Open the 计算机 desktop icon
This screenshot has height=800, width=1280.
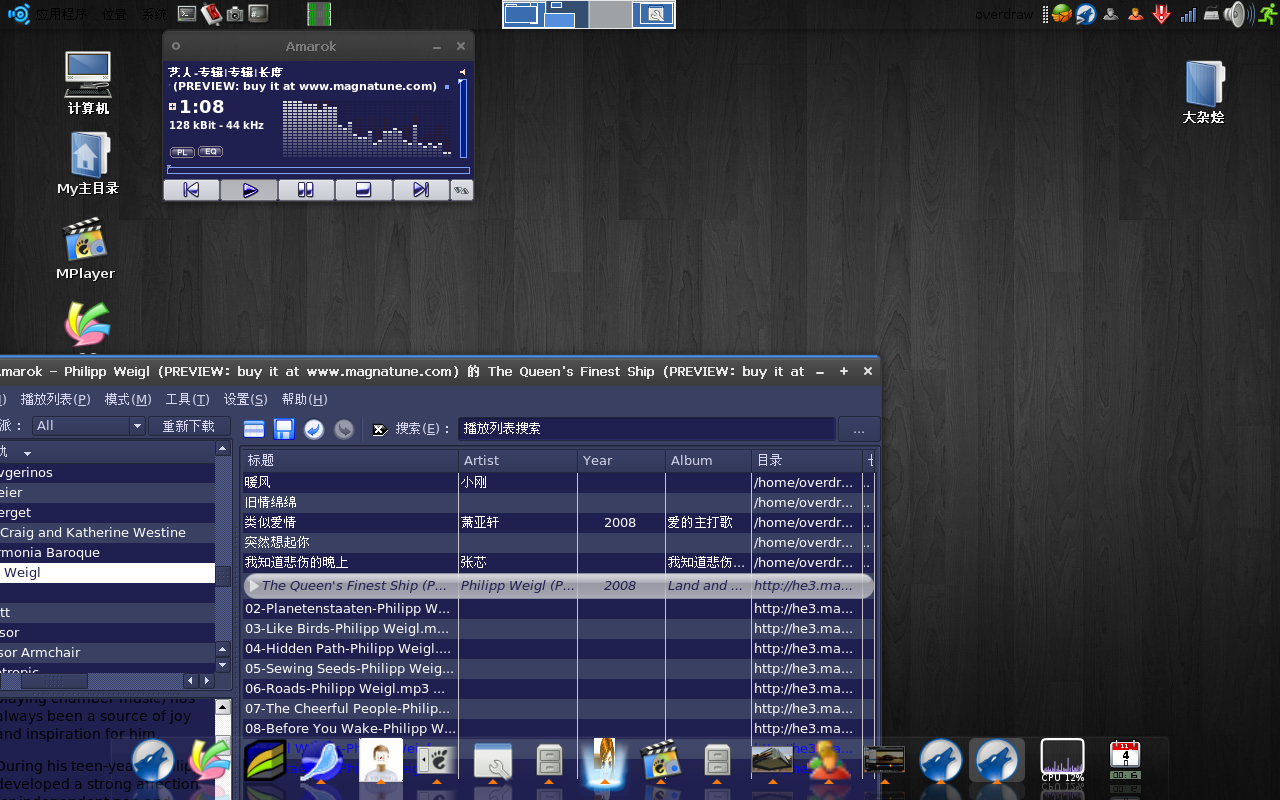tap(88, 83)
